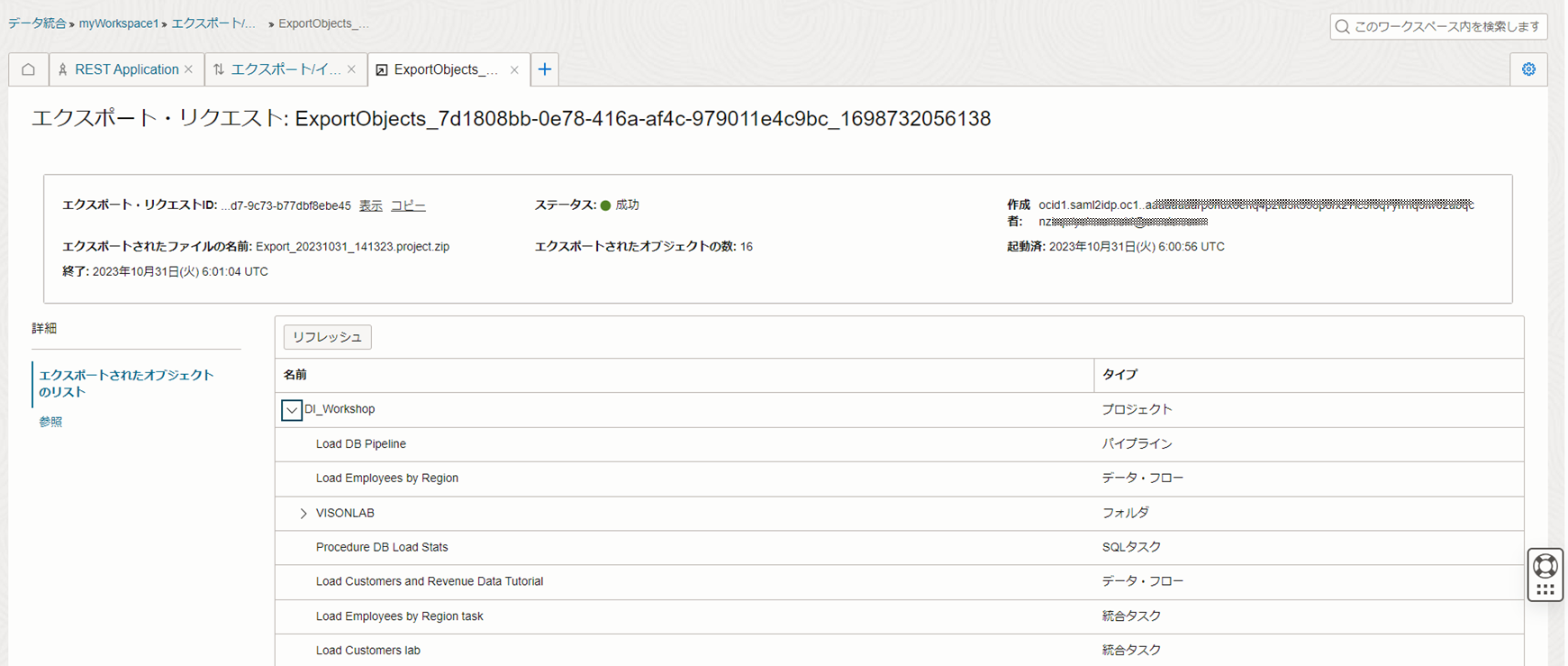
Task: Select 参照 in details sidebar
Action: click(x=50, y=422)
